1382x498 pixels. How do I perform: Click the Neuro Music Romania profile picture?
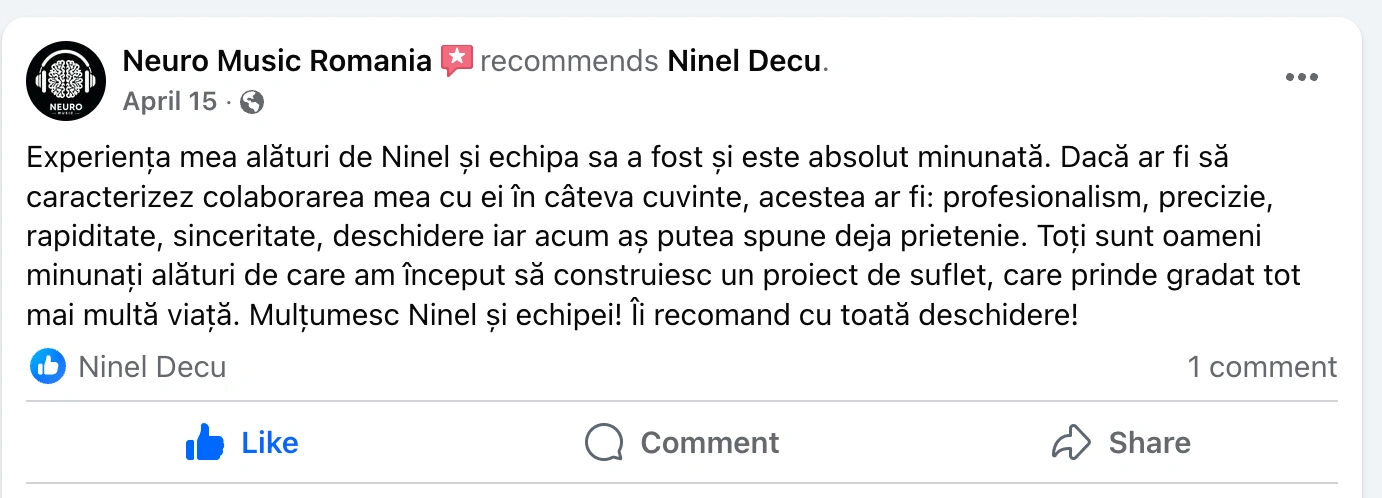point(65,79)
